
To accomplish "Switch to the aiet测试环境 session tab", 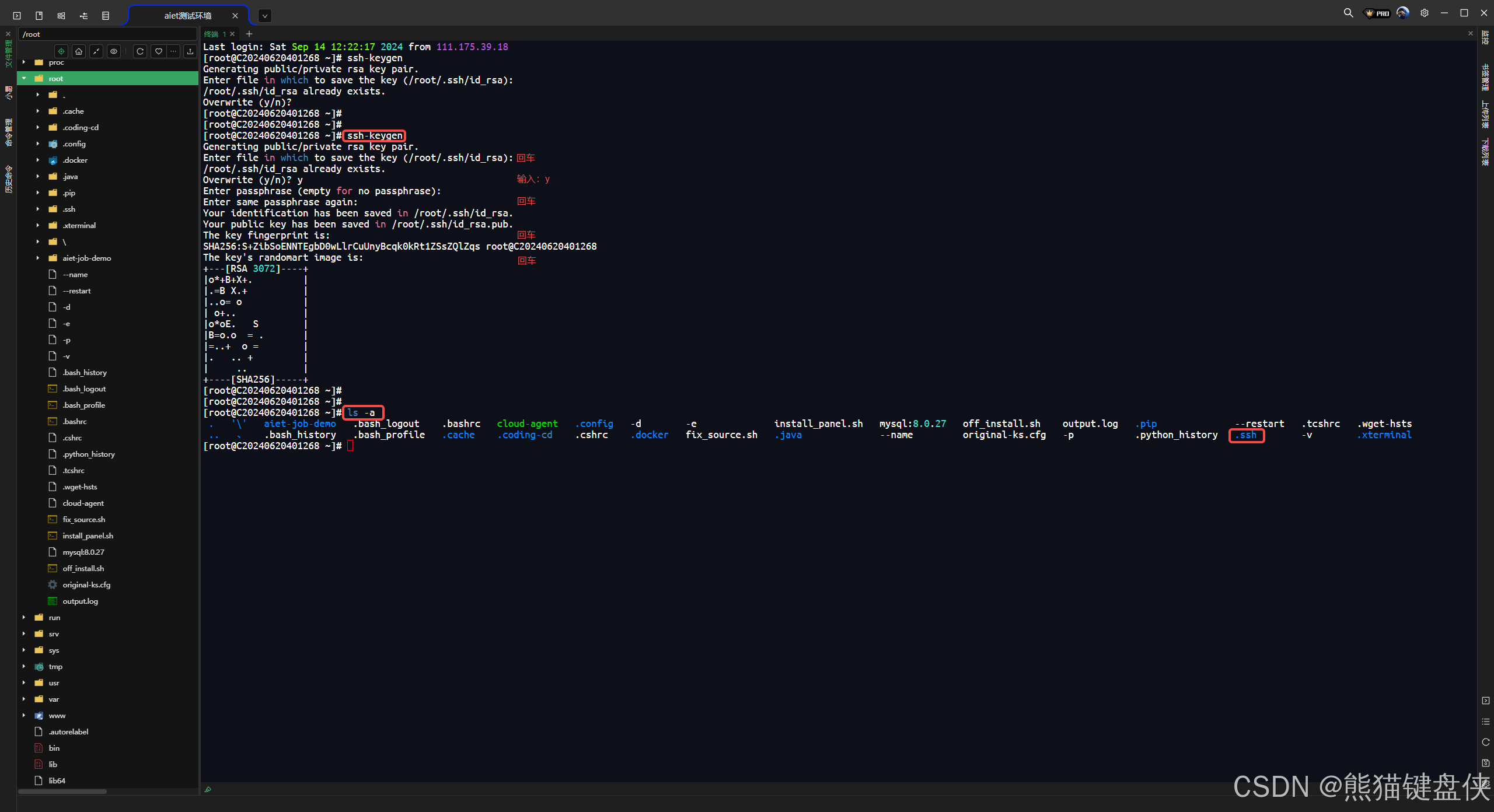I will click(x=187, y=16).
